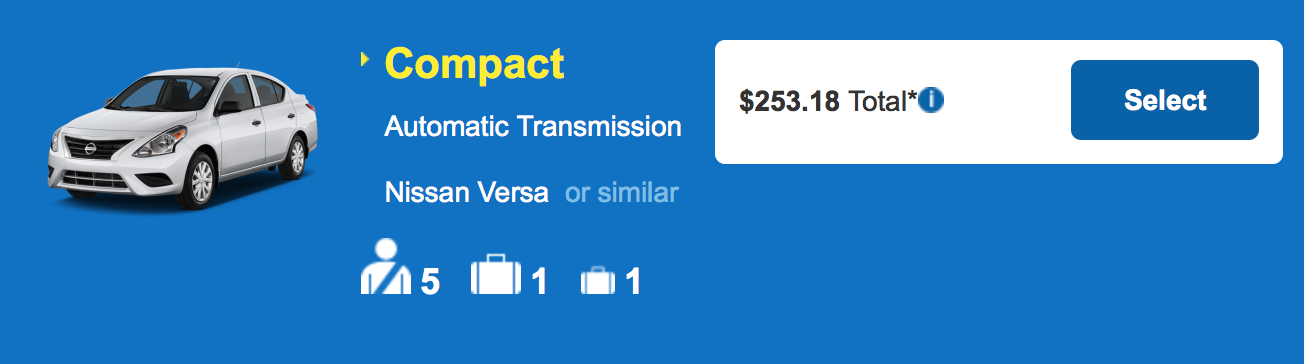Expand the yellow triangle beside Compact
The image size is (1304, 364).
click(x=365, y=60)
